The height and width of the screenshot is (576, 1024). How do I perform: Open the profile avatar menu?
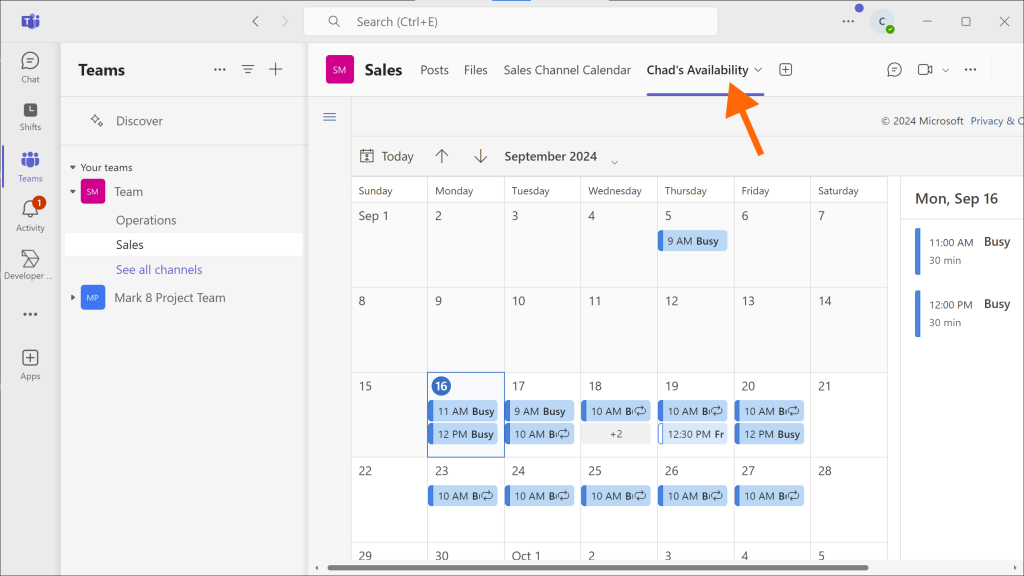[882, 22]
